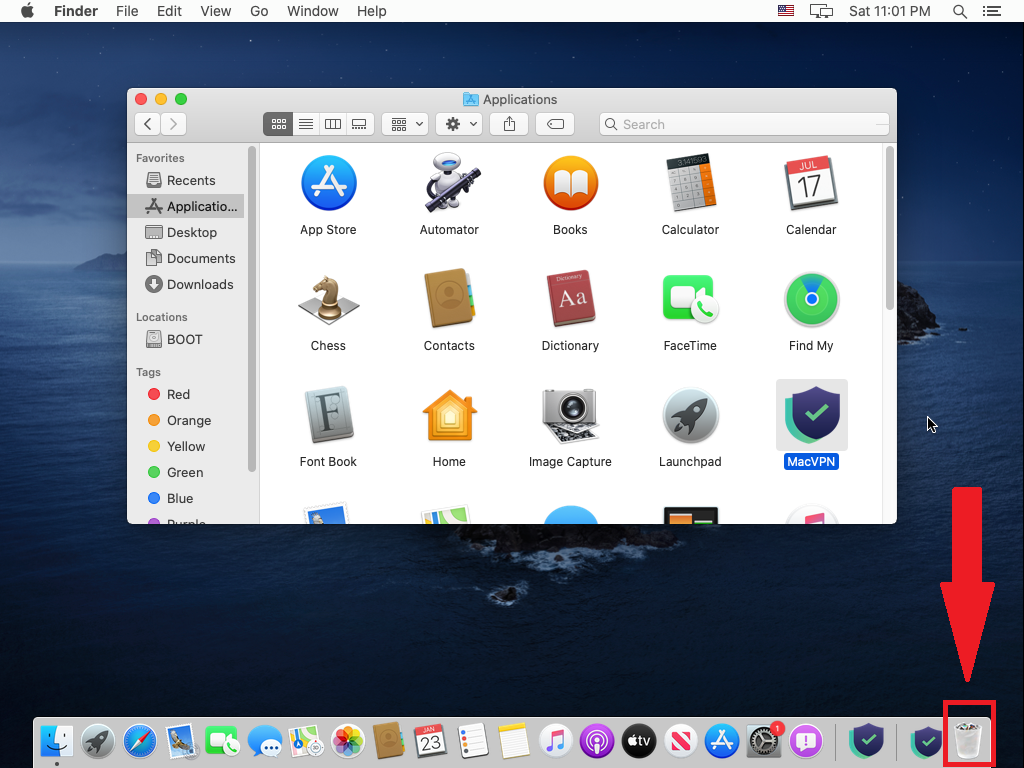
Task: Select the Find My app icon
Action: [x=811, y=299]
